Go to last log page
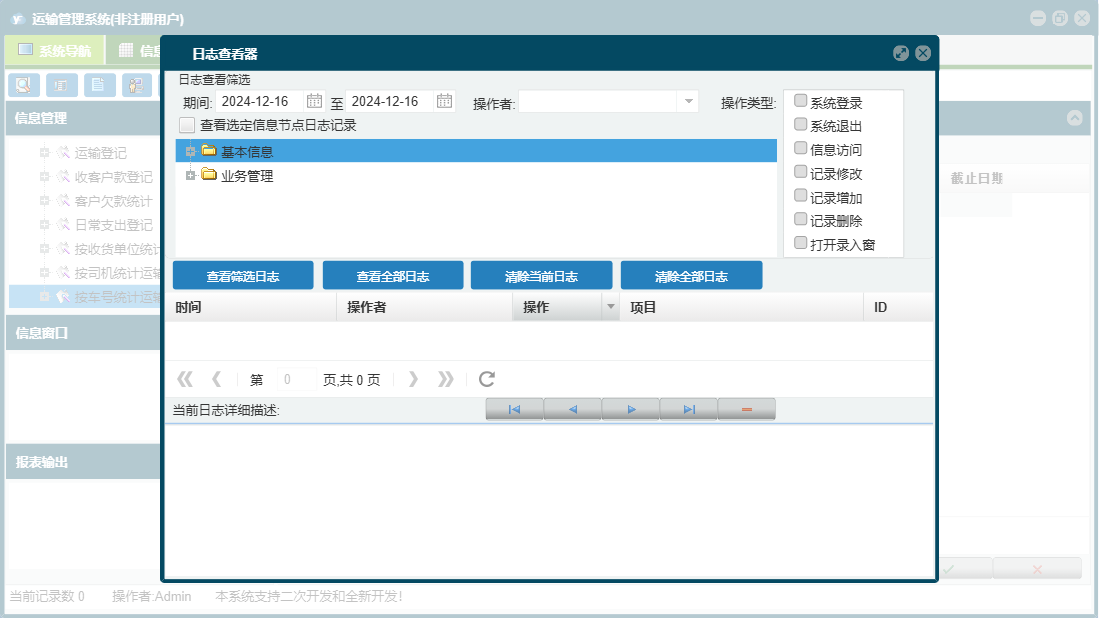The width and height of the screenshot is (1099, 618). 445,379
